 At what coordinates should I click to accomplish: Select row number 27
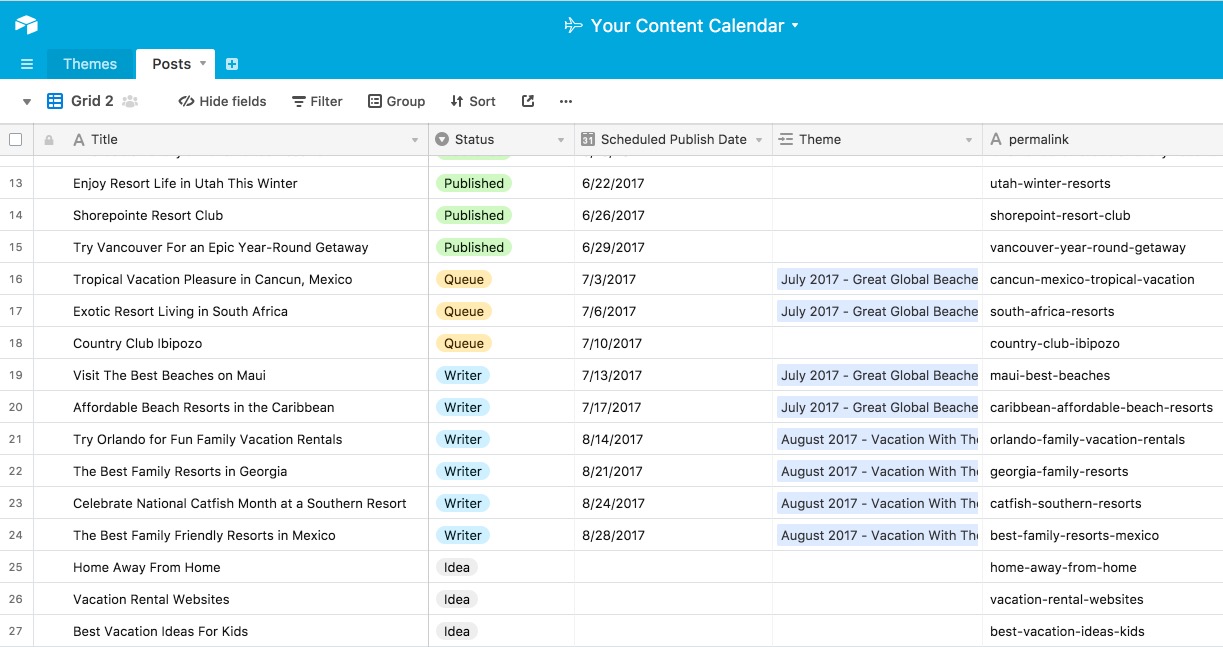click(16, 631)
